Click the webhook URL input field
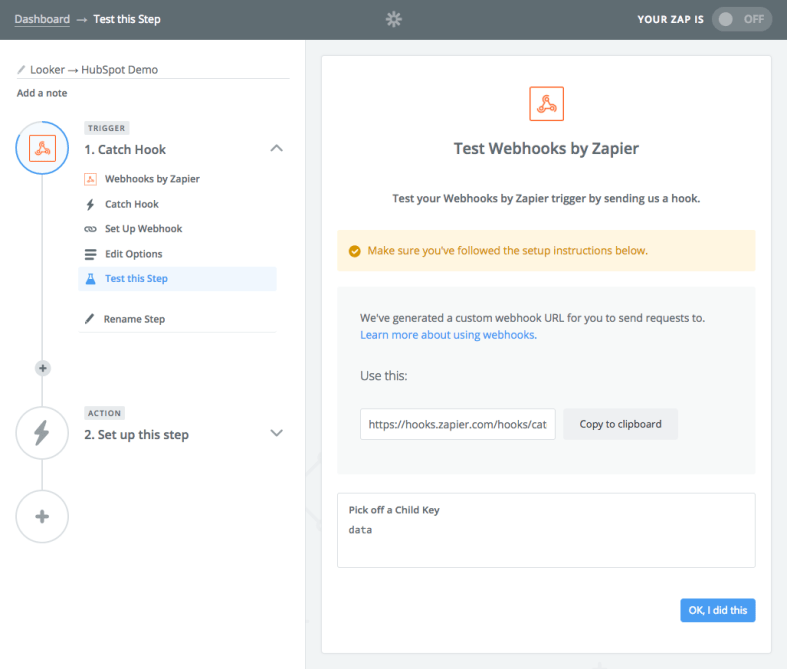The image size is (787, 669). (x=457, y=424)
